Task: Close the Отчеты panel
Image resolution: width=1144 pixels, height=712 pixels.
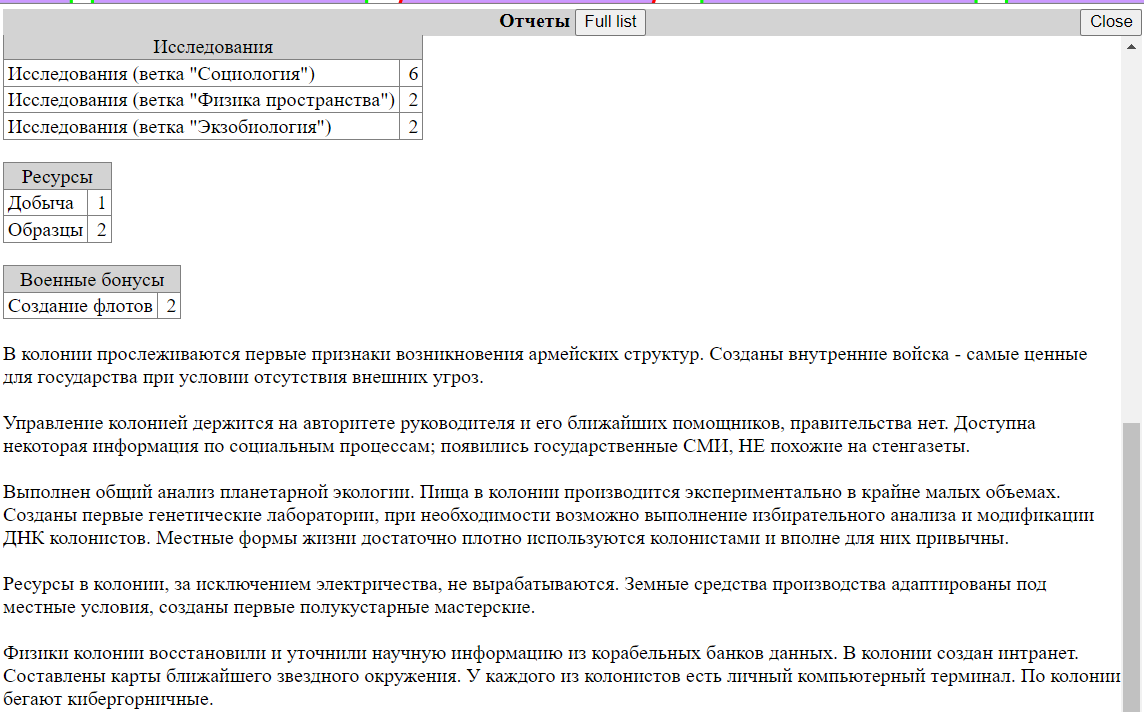Action: pos(1110,22)
